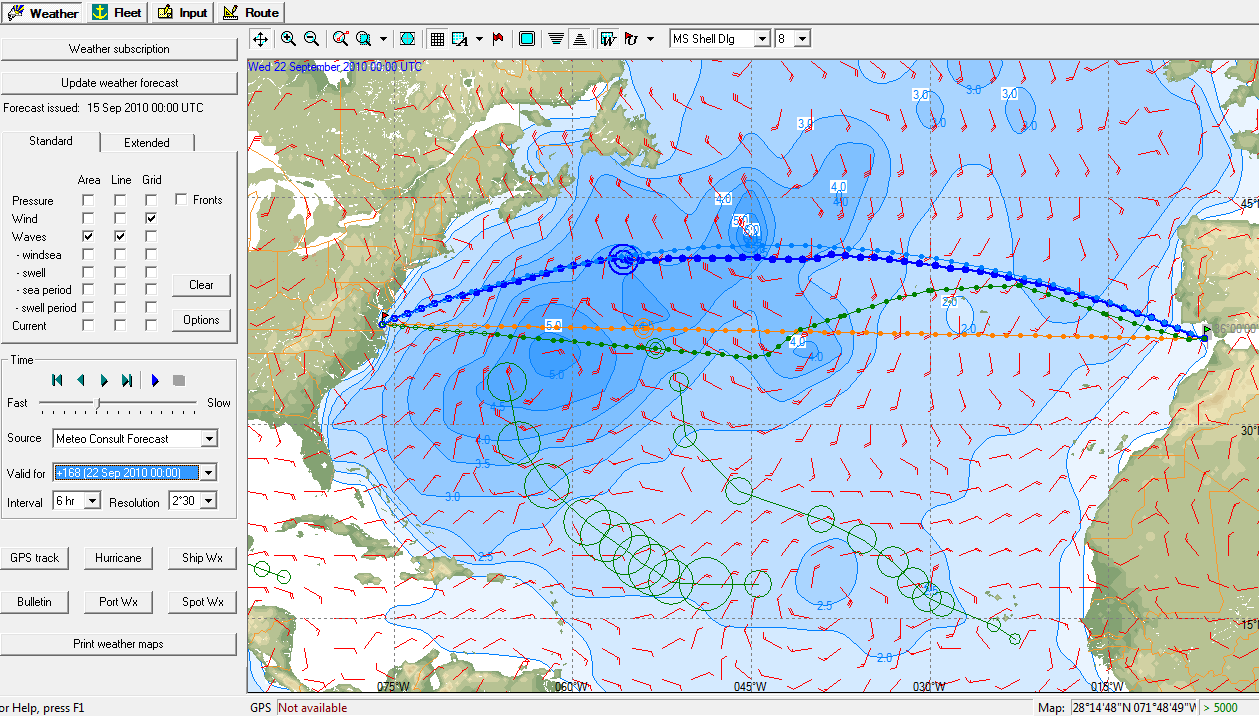
Task: Click the map coordinates status field
Action: [1133, 708]
